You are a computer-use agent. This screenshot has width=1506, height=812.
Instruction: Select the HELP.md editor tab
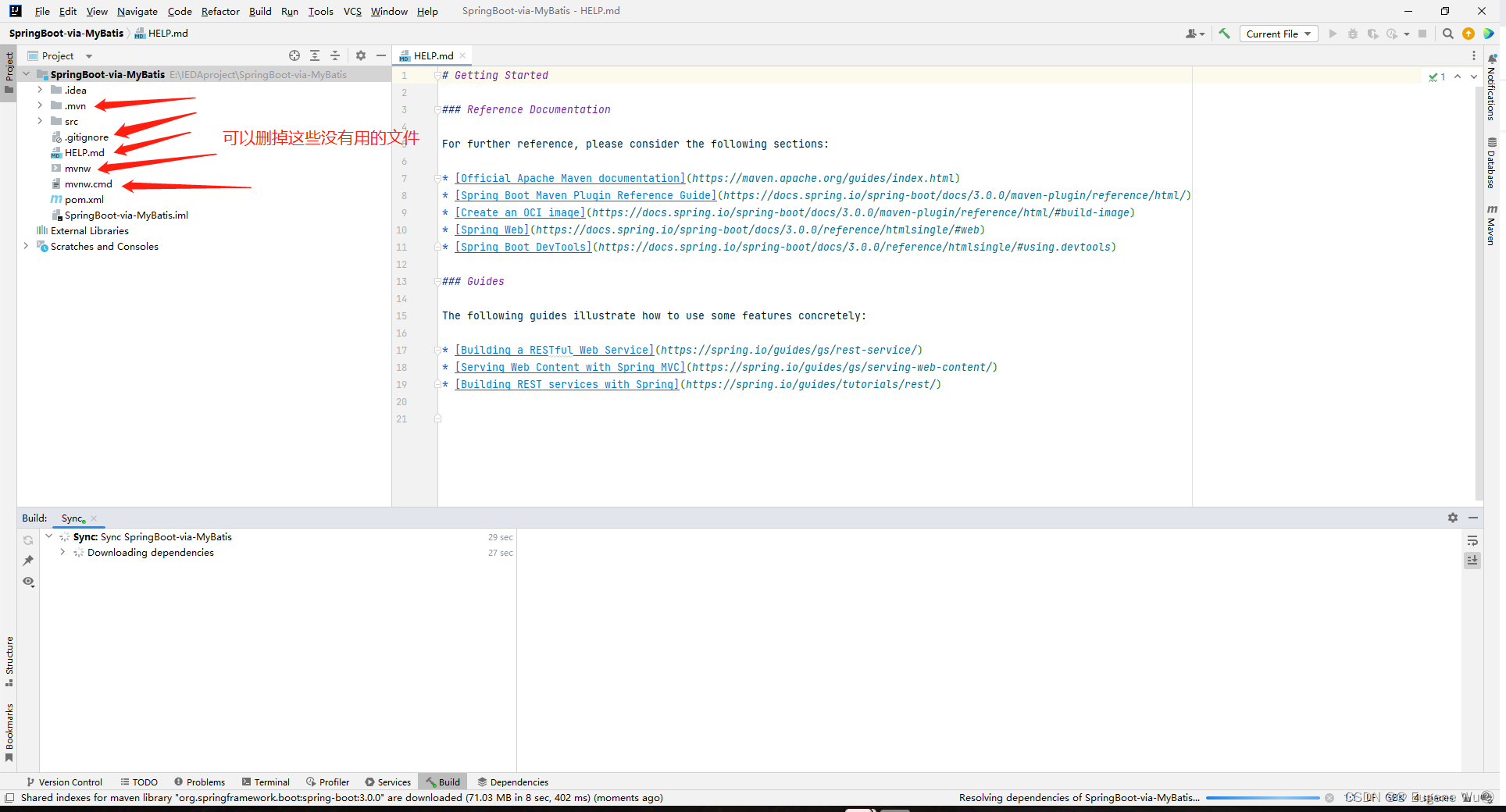click(x=434, y=55)
